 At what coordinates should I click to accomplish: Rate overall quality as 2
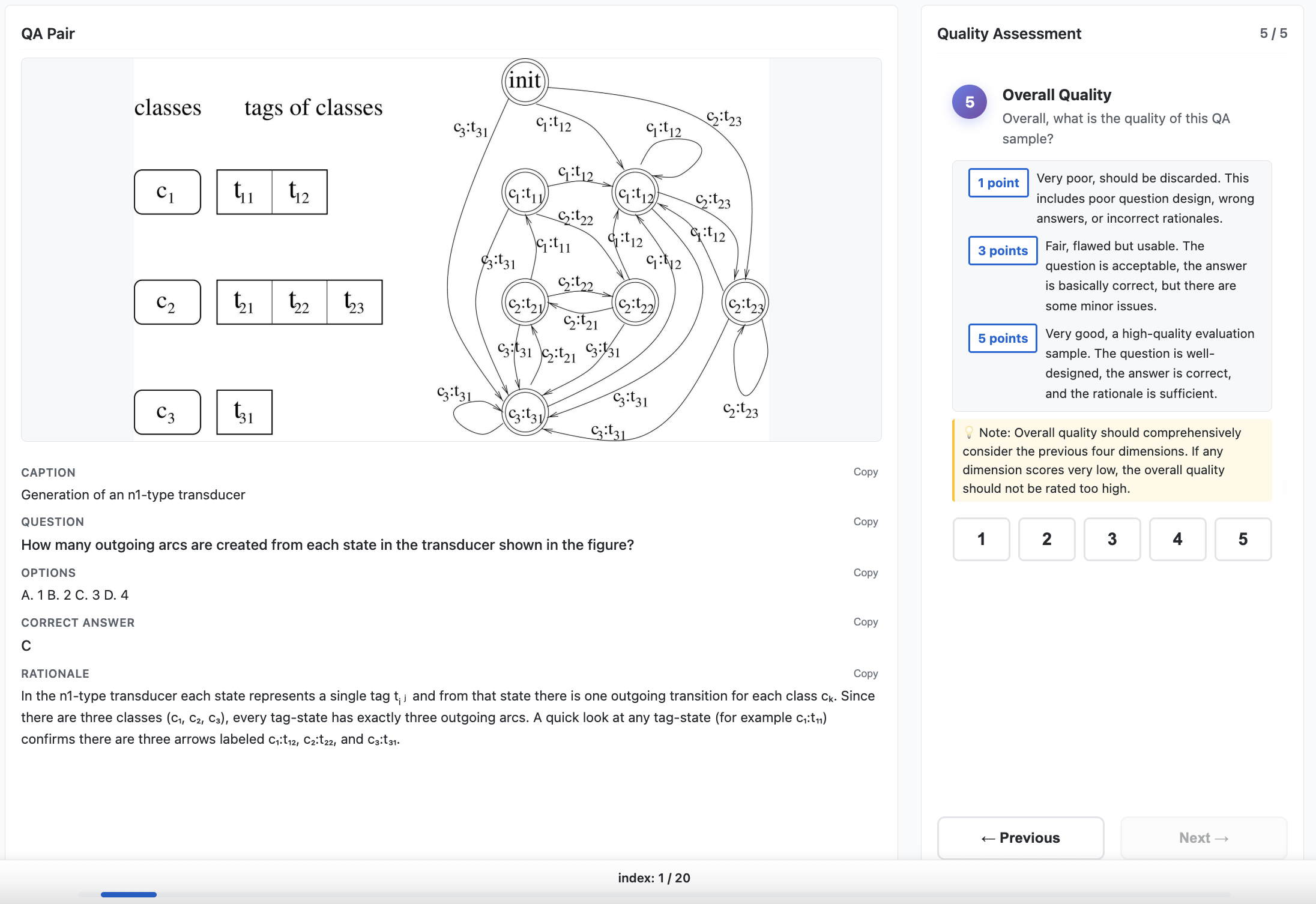[x=1046, y=539]
